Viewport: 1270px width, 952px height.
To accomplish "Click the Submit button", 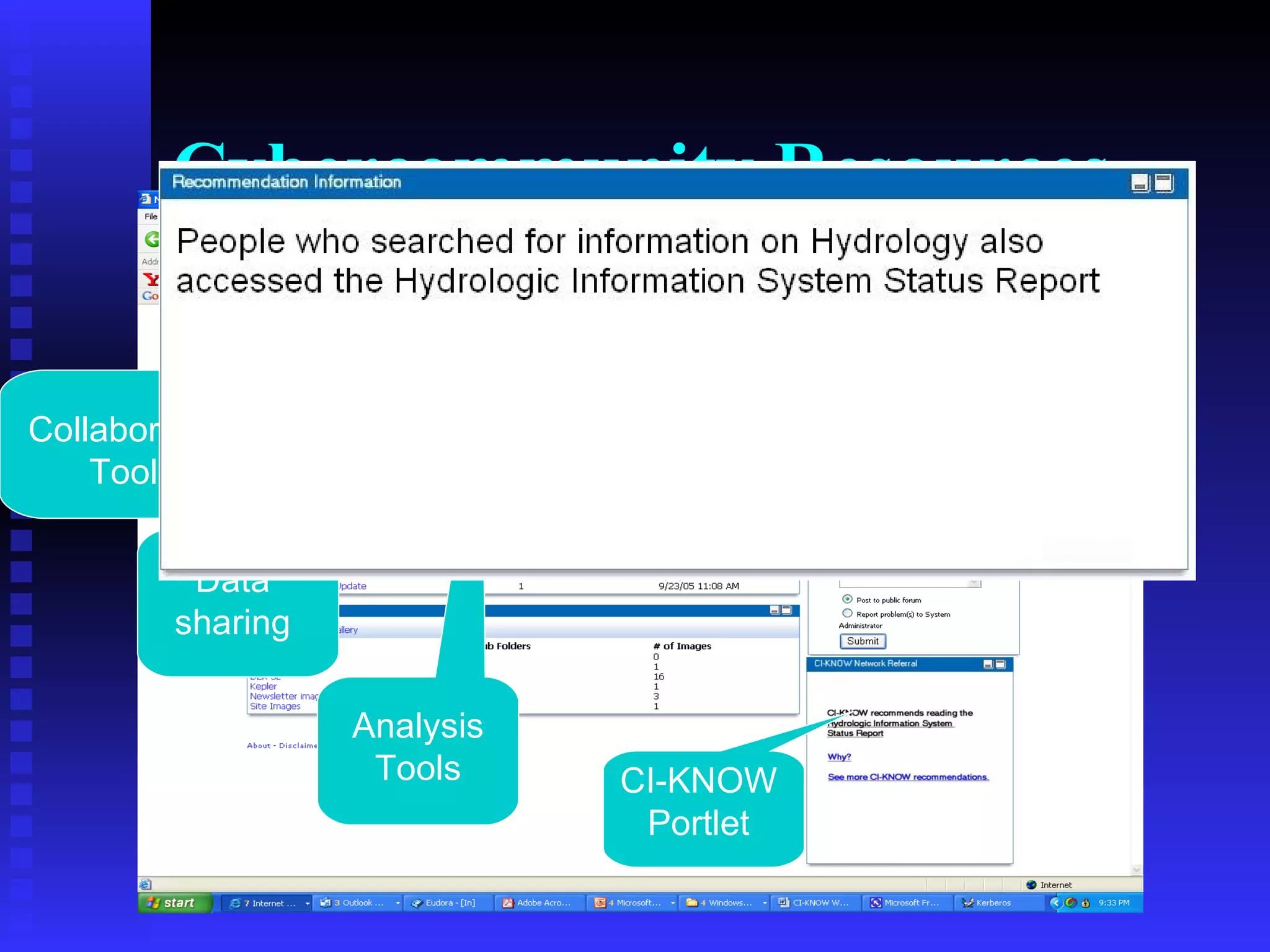I will [863, 641].
